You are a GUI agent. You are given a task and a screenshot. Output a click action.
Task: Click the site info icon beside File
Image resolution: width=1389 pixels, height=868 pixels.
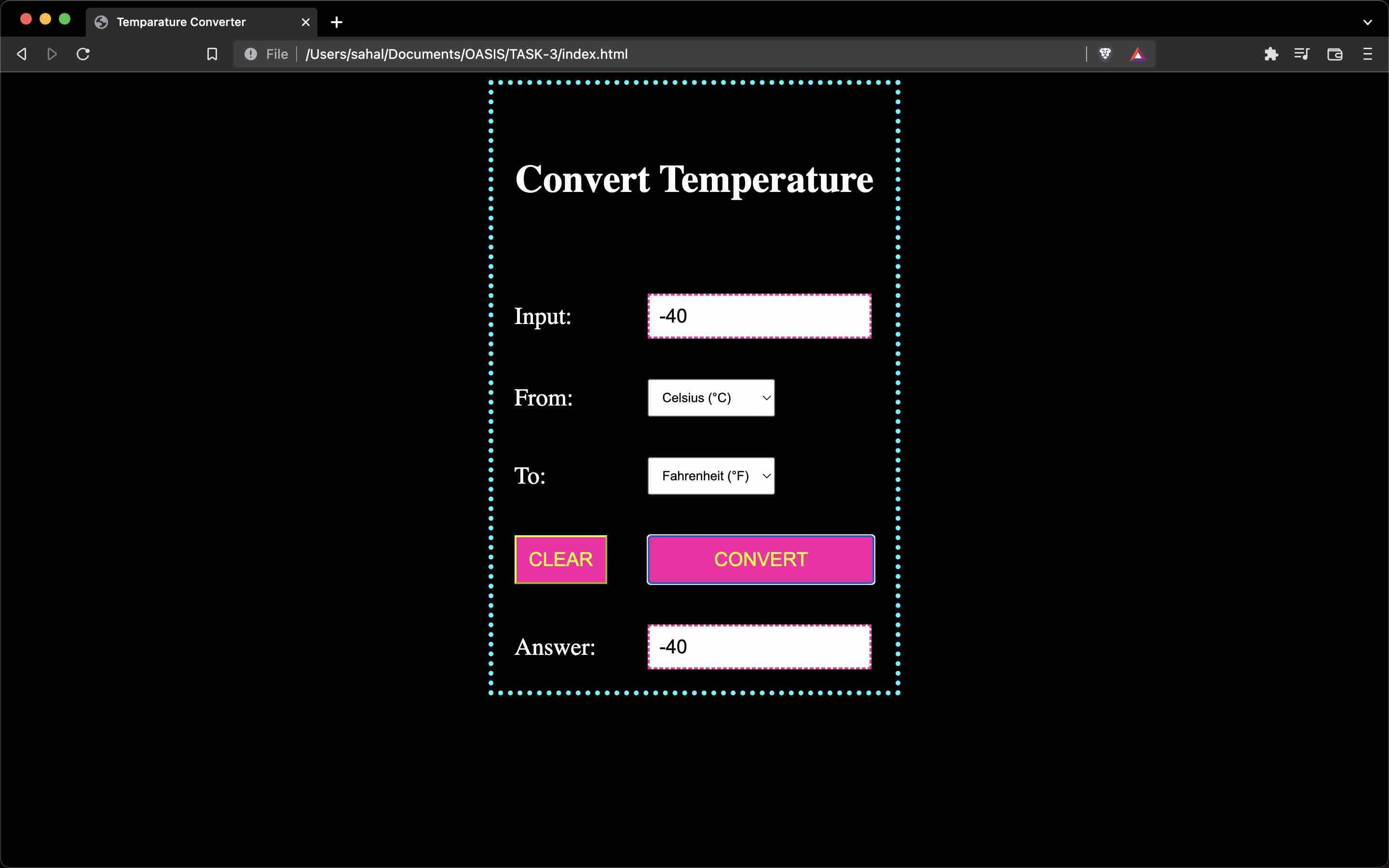251,54
